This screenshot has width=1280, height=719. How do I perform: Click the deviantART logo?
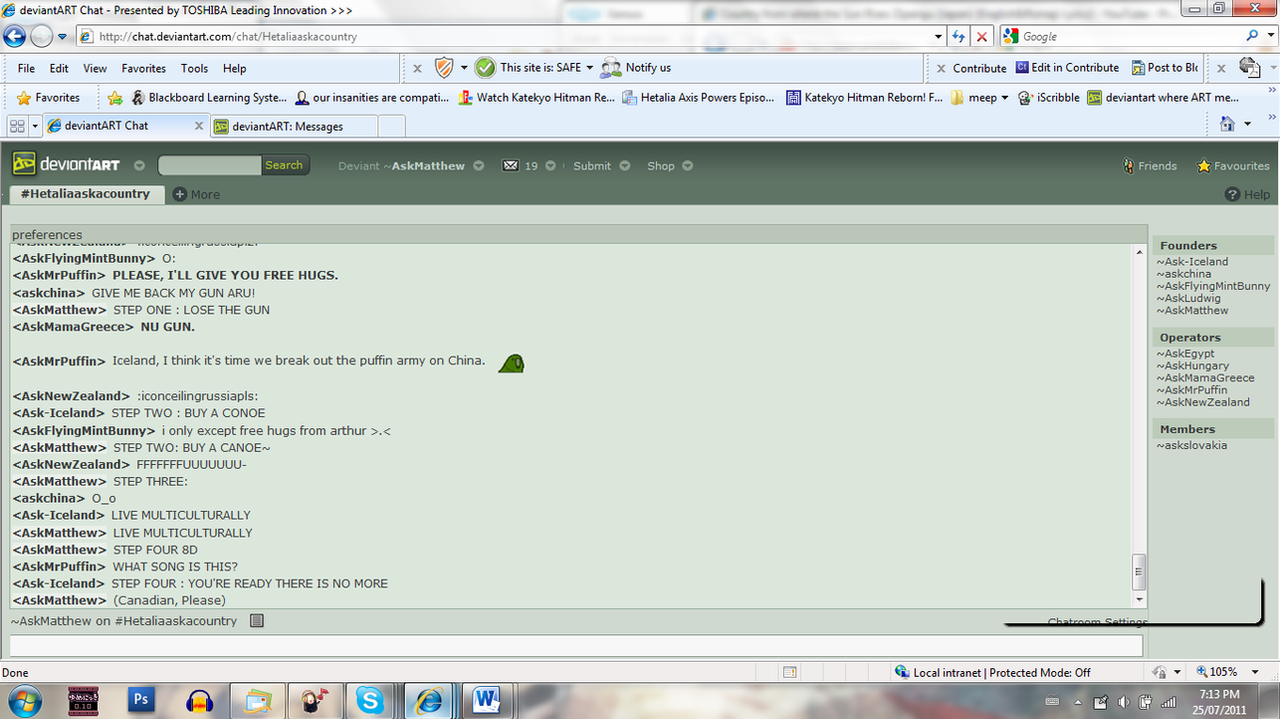point(68,164)
